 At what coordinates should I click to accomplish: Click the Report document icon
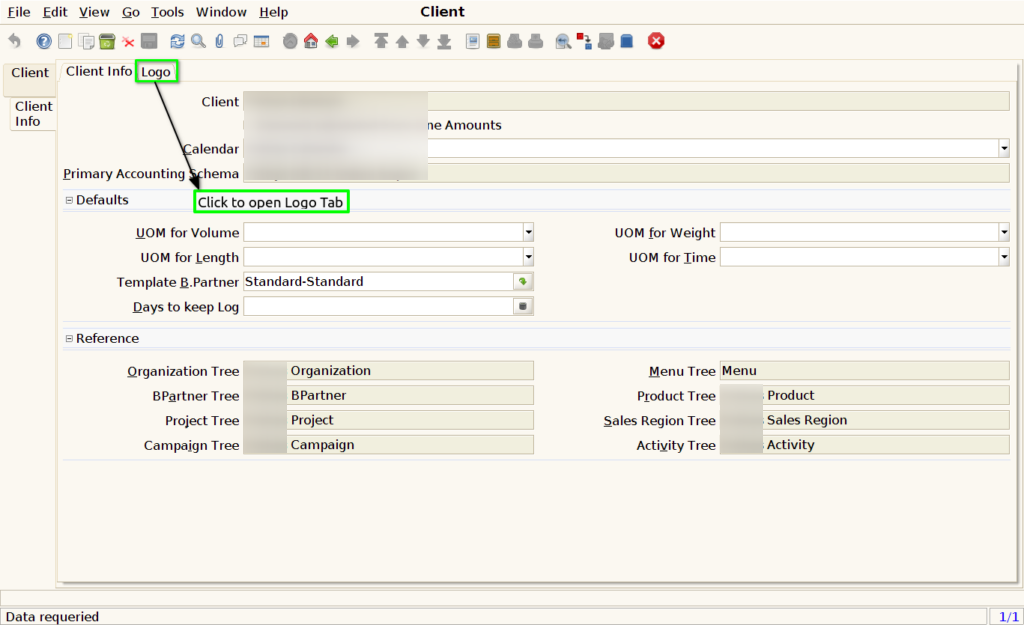pyautogui.click(x=473, y=41)
